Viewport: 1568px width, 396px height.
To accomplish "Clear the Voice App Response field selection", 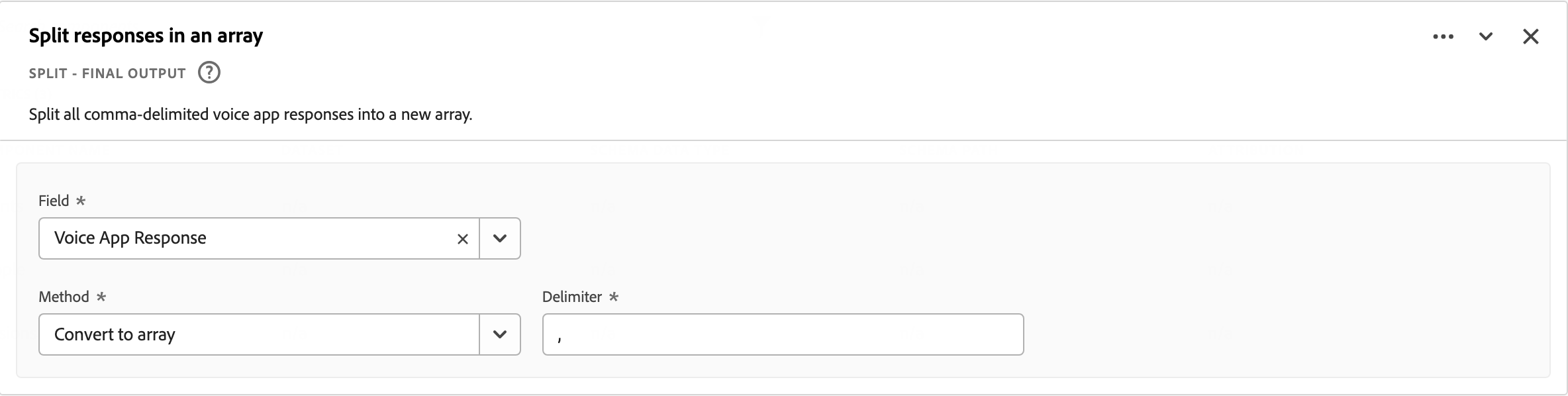I will (463, 239).
